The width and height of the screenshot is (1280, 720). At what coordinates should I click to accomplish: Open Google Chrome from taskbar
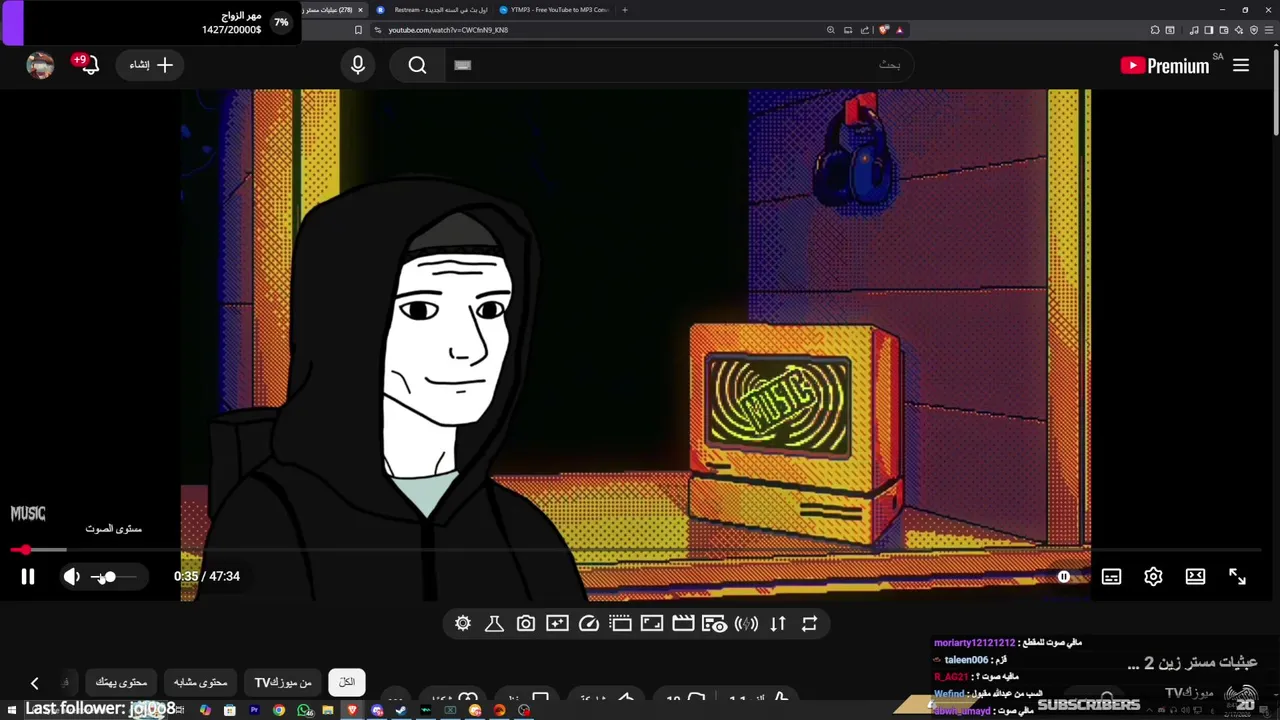pos(279,710)
